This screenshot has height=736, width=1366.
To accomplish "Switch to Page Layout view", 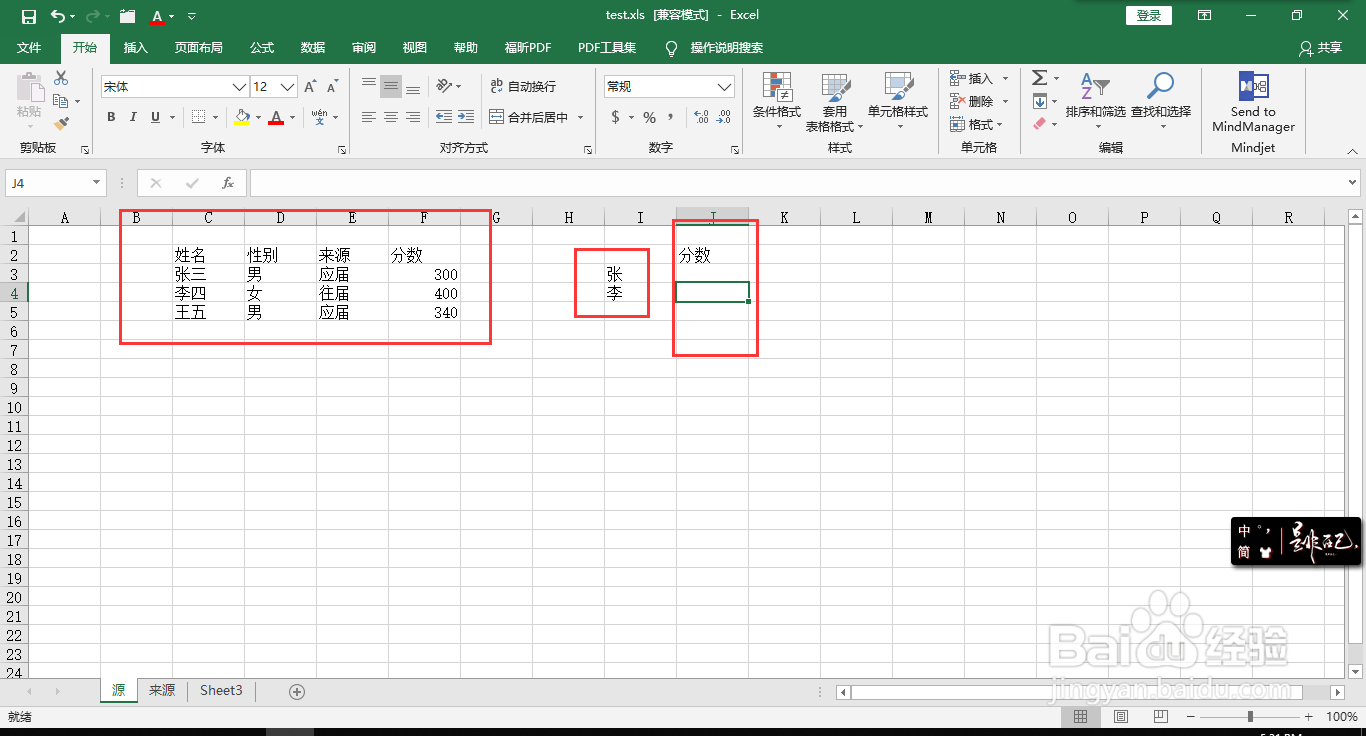I will (1121, 717).
